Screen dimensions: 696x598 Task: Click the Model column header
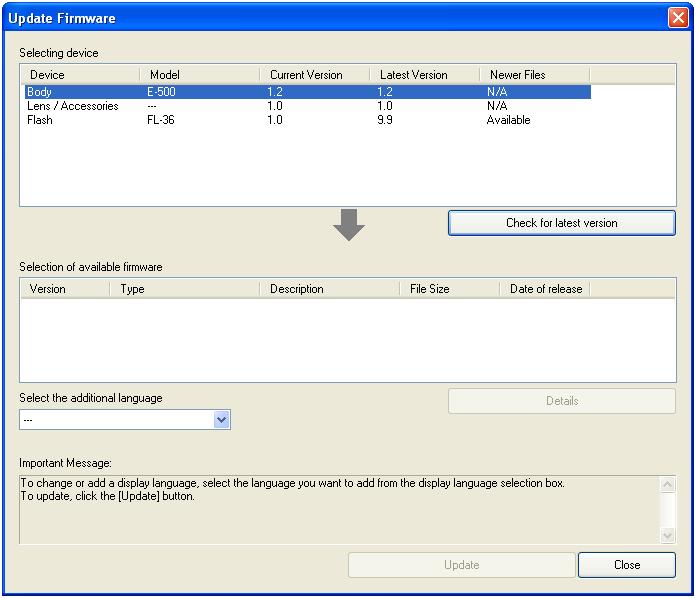199,75
